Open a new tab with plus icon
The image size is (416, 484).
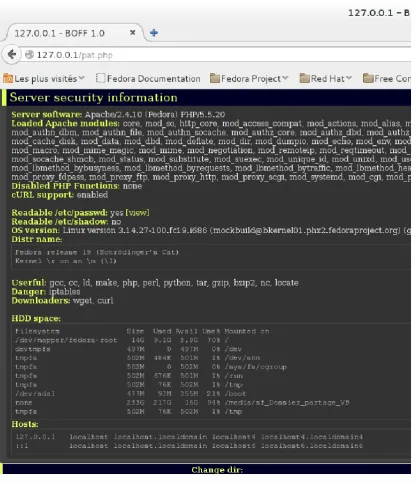click(154, 33)
